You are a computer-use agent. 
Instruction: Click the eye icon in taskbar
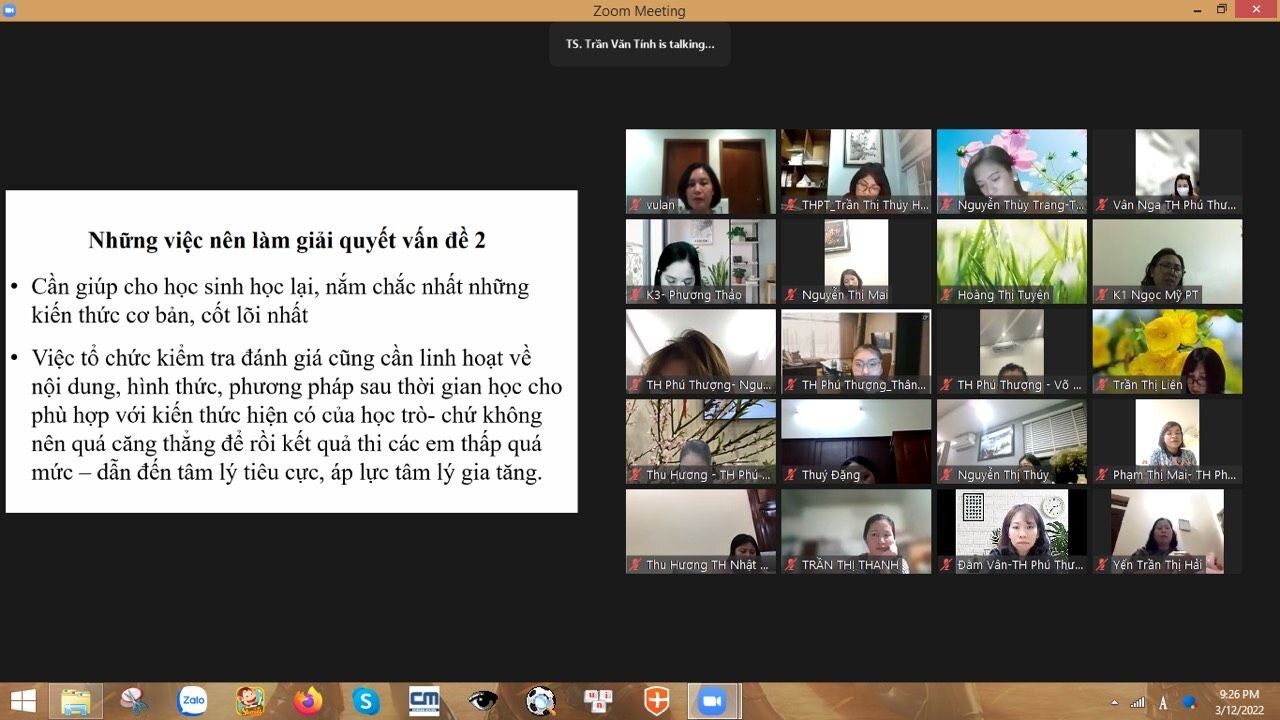[482, 701]
